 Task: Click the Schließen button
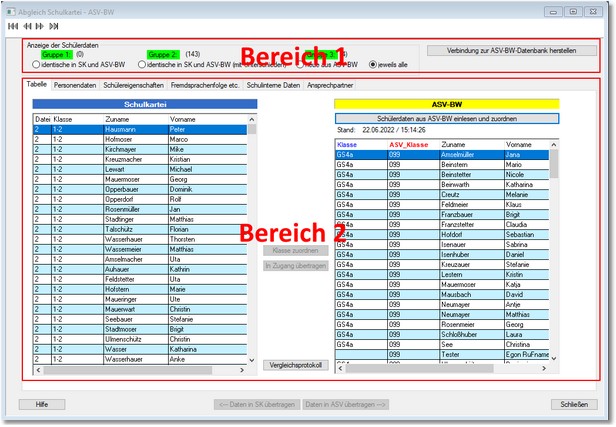[574, 405]
